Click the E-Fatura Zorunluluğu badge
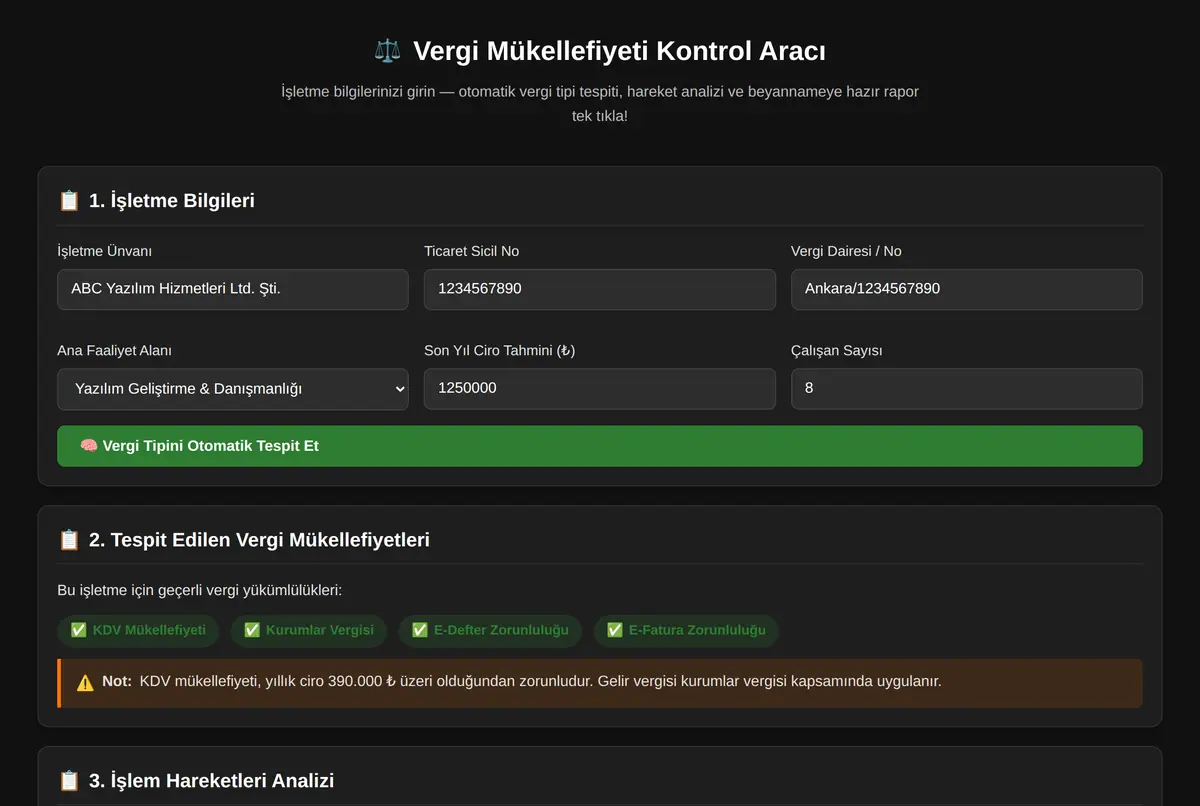Image resolution: width=1200 pixels, height=806 pixels. pyautogui.click(x=686, y=630)
